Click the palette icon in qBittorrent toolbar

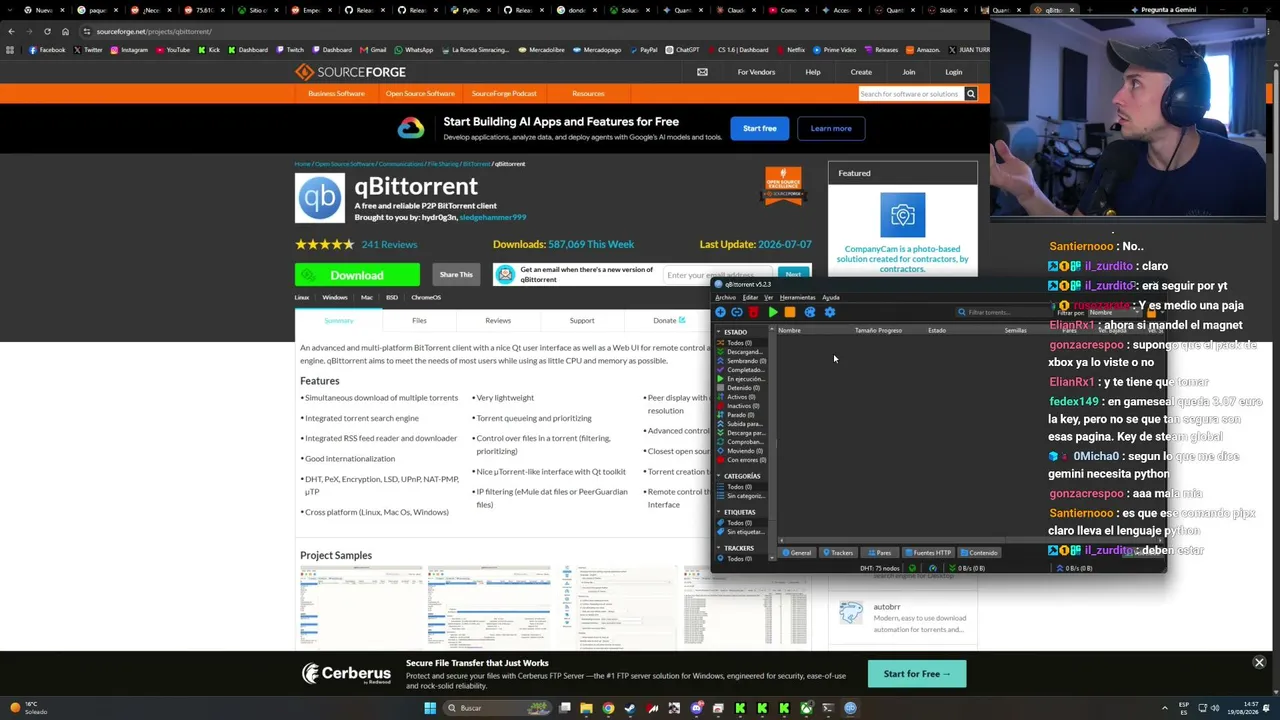pos(810,312)
